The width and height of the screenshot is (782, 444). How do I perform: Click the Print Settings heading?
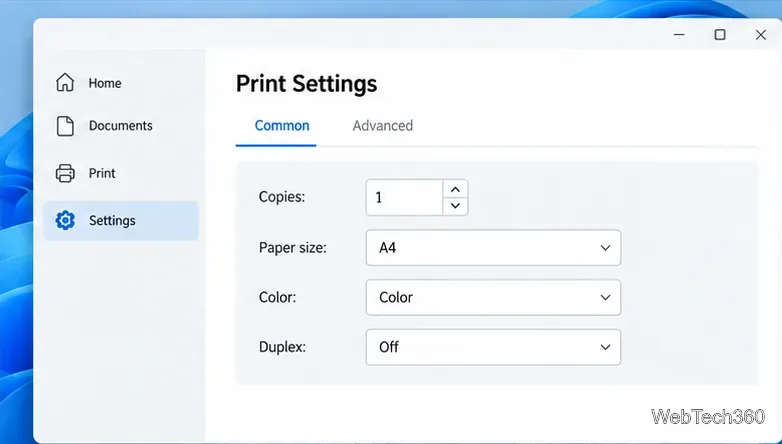coord(306,84)
